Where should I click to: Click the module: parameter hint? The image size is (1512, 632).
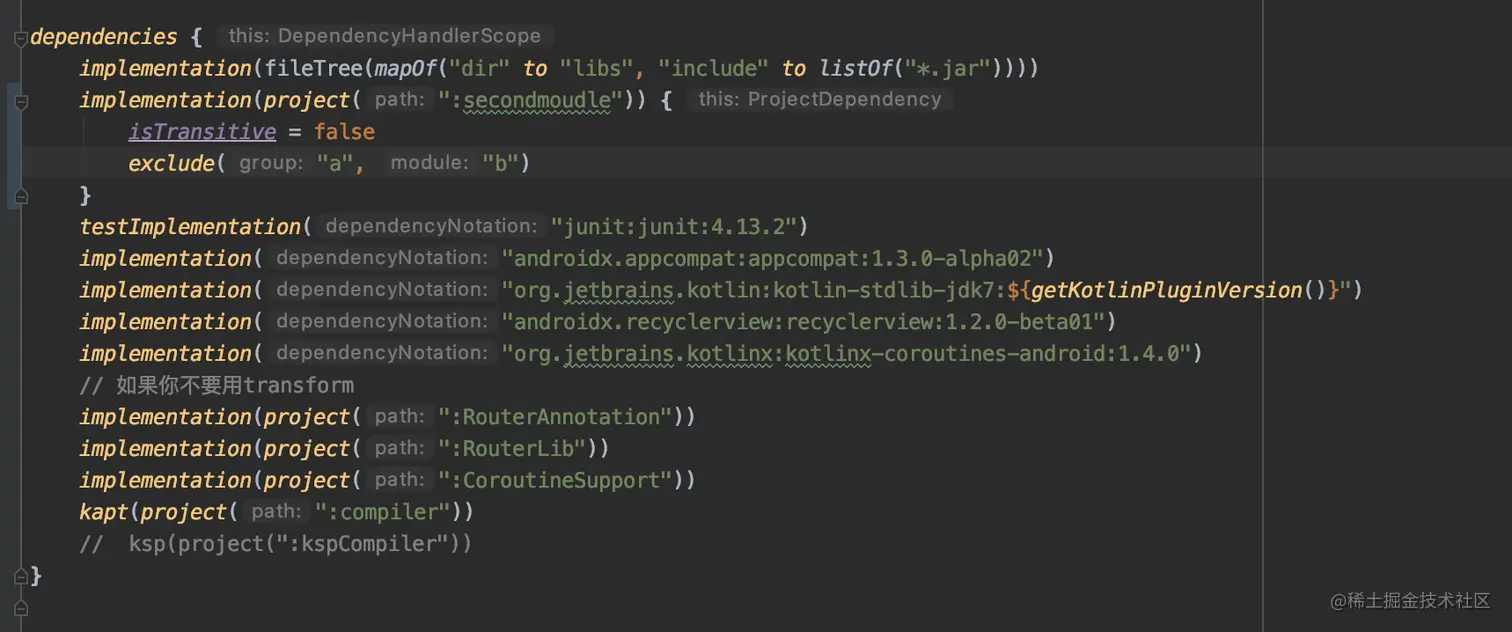coord(429,162)
